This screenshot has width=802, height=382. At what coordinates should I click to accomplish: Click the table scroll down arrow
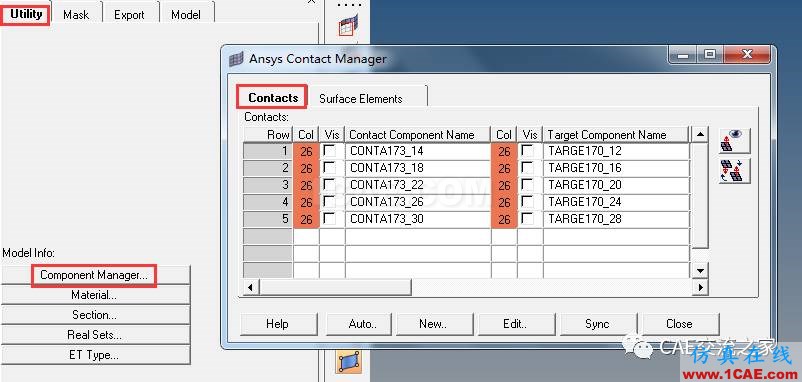tap(700, 270)
